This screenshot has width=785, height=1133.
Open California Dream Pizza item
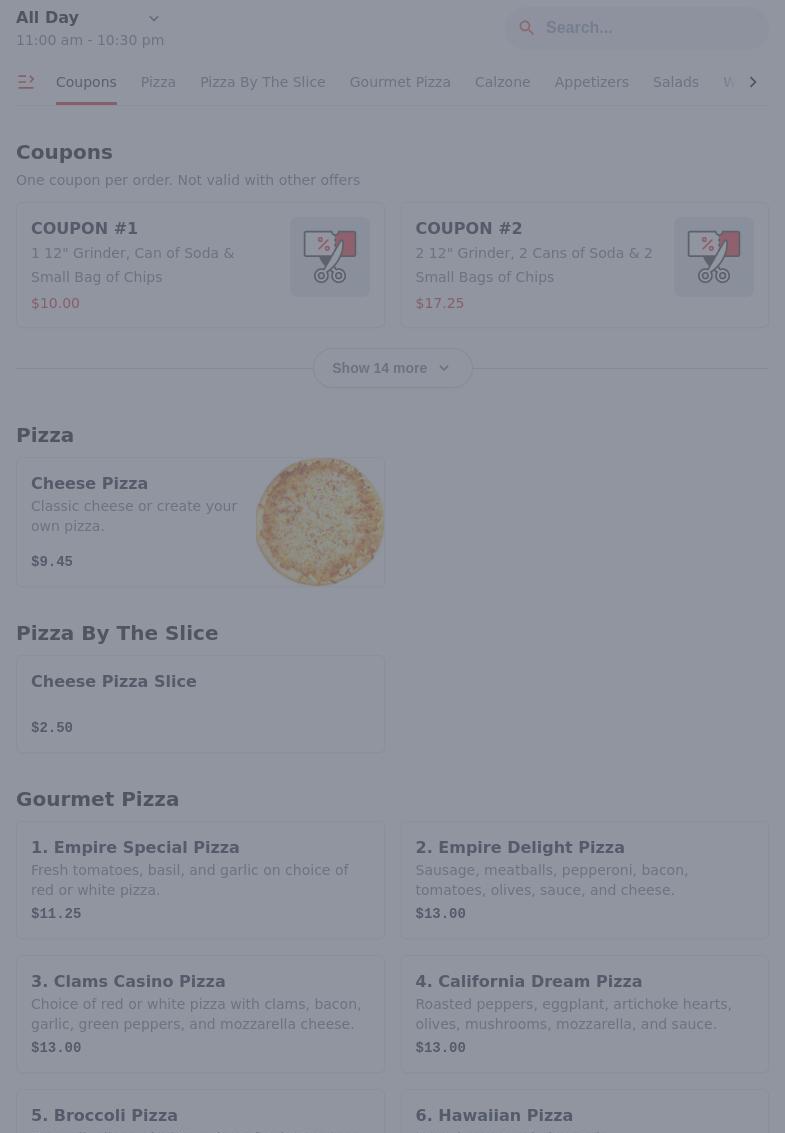(584, 1014)
